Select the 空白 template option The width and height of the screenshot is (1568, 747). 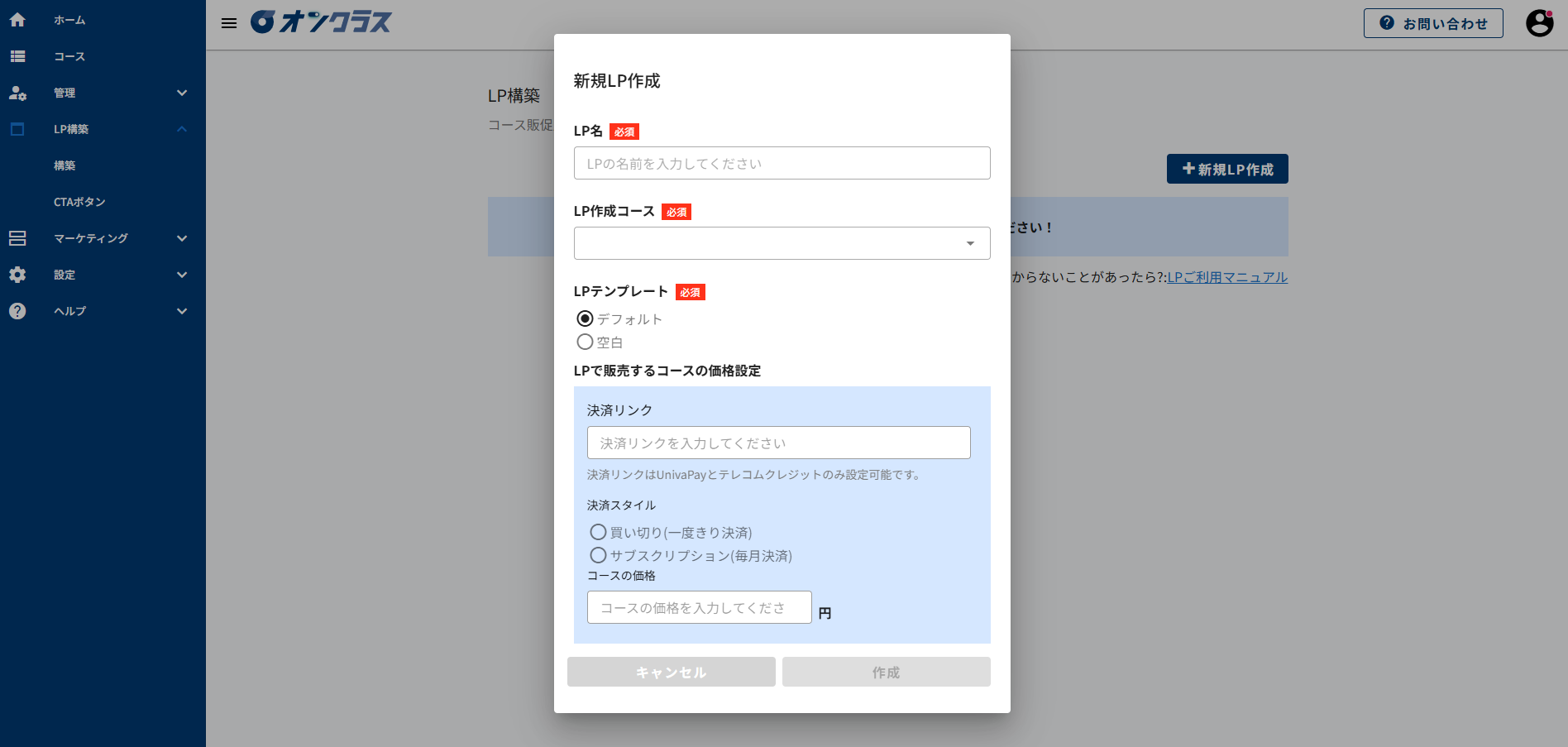pos(586,342)
